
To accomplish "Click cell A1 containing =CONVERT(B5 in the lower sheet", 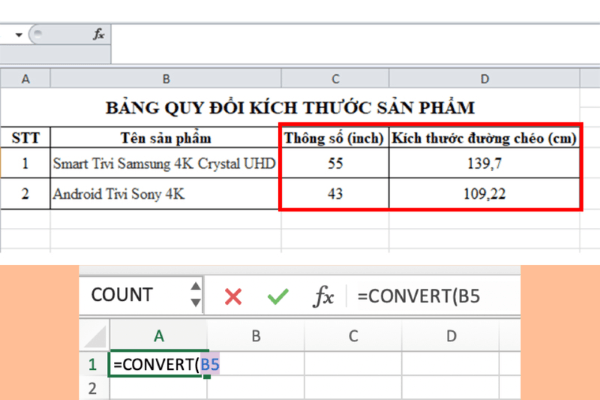I will (x=159, y=364).
